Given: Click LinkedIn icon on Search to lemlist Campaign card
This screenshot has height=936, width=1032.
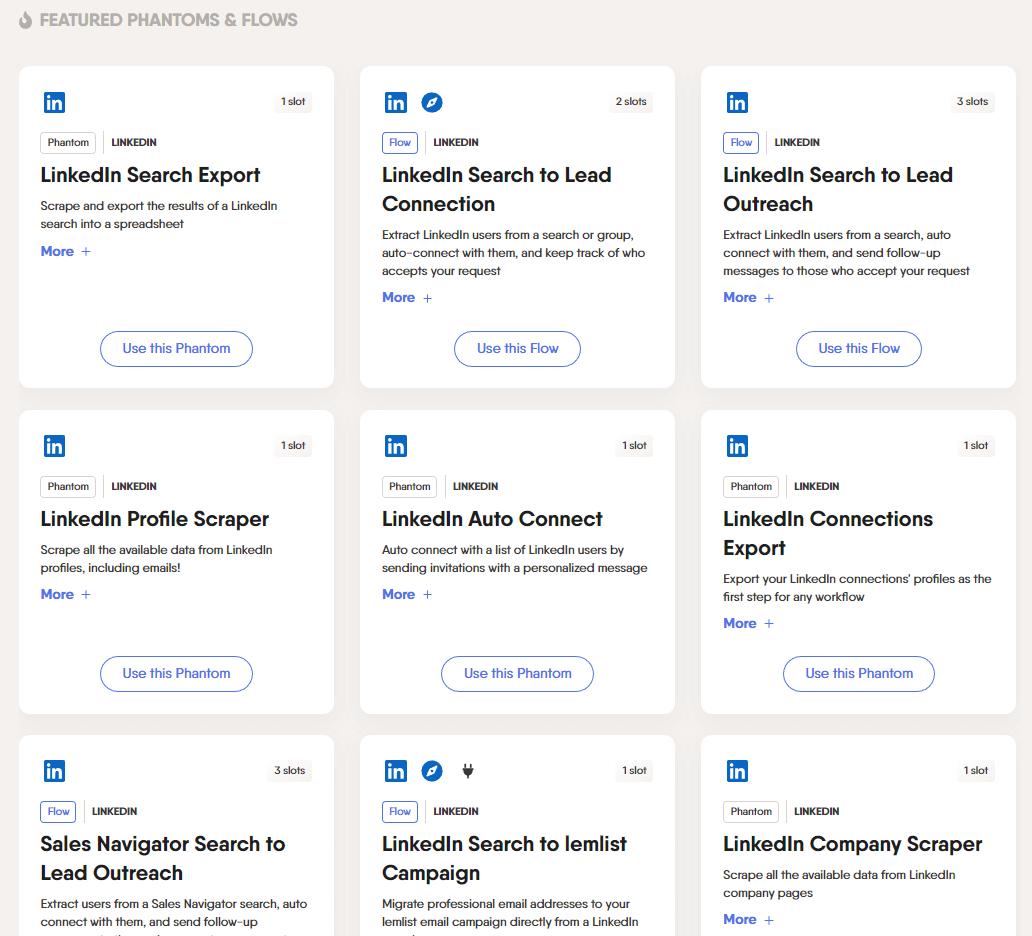Looking at the screenshot, I should coord(396,771).
